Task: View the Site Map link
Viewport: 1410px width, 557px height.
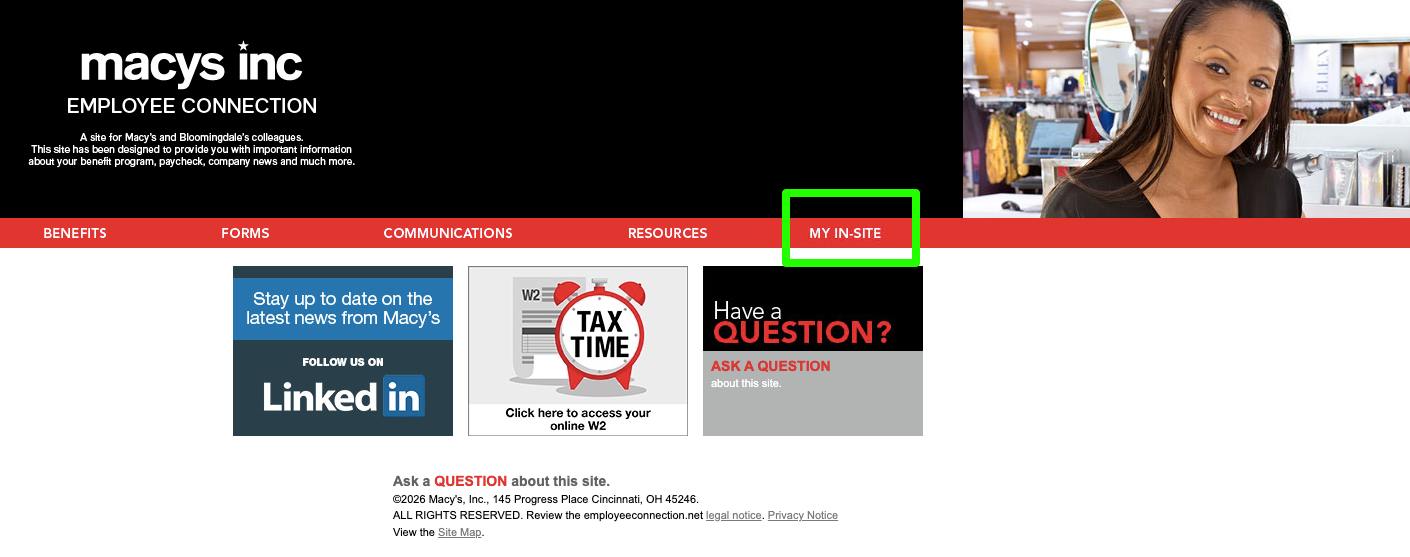Action: (459, 532)
